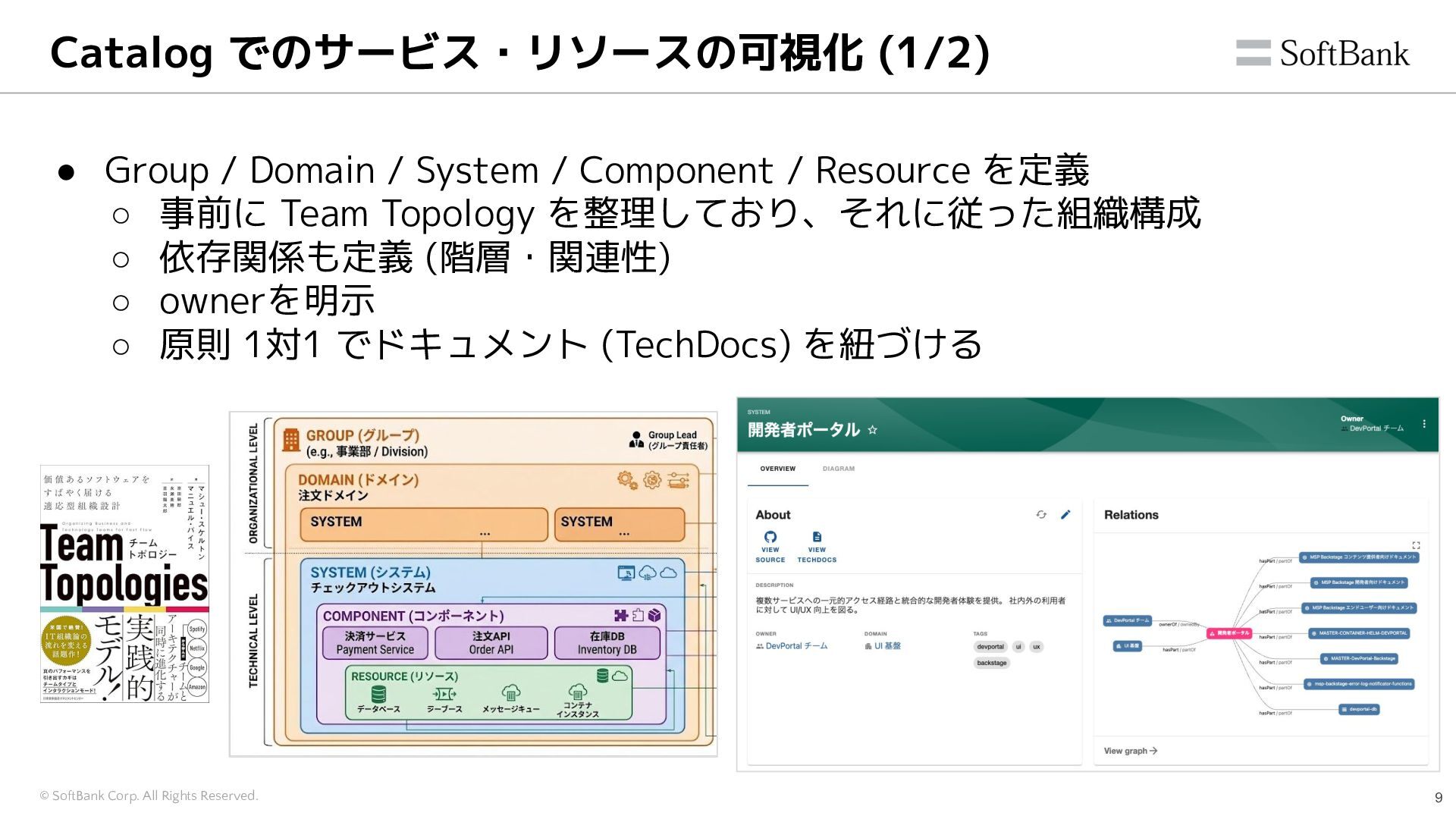
Task: Click MASTER-CONTAINER-HELM-DEVPORTAL graph node
Action: click(x=1359, y=633)
